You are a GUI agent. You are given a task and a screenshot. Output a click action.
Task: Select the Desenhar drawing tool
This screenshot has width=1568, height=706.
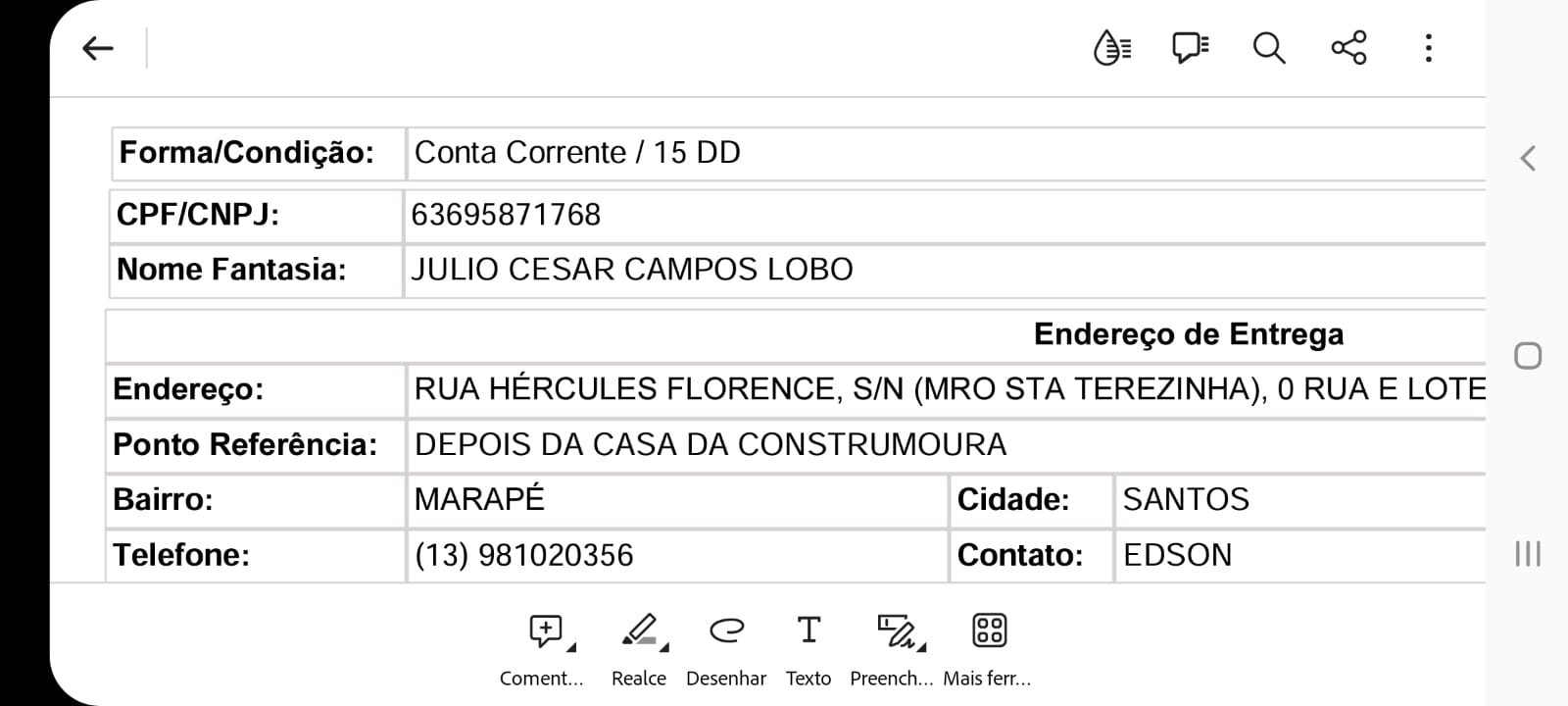tap(725, 631)
